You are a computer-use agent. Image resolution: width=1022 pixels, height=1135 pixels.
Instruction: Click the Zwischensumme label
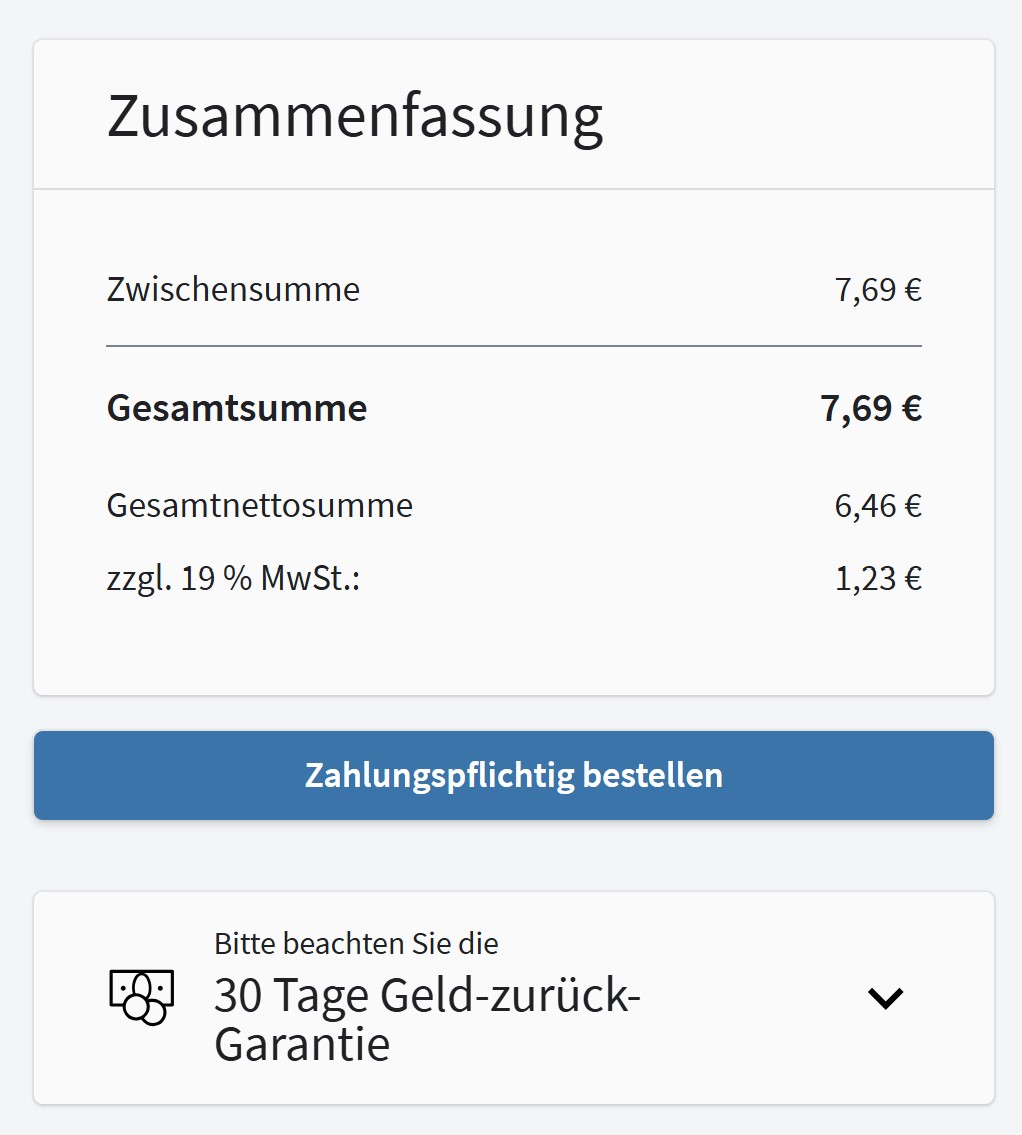233,289
